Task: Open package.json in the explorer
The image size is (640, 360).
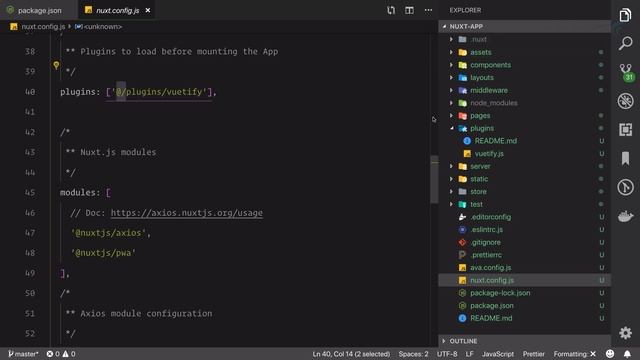Action: tap(524, 305)
